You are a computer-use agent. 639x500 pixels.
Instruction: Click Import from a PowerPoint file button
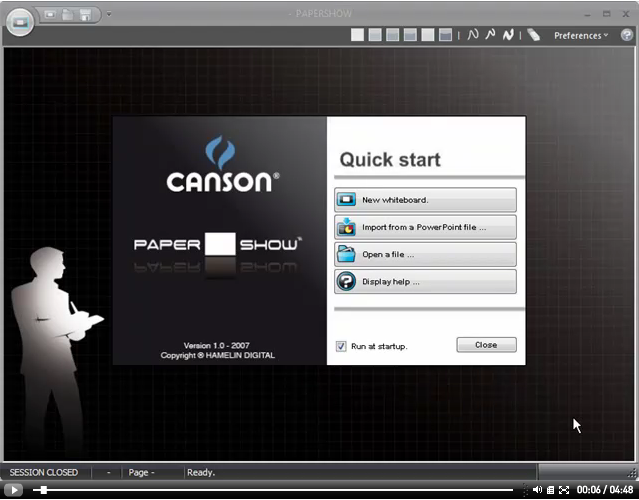click(425, 227)
